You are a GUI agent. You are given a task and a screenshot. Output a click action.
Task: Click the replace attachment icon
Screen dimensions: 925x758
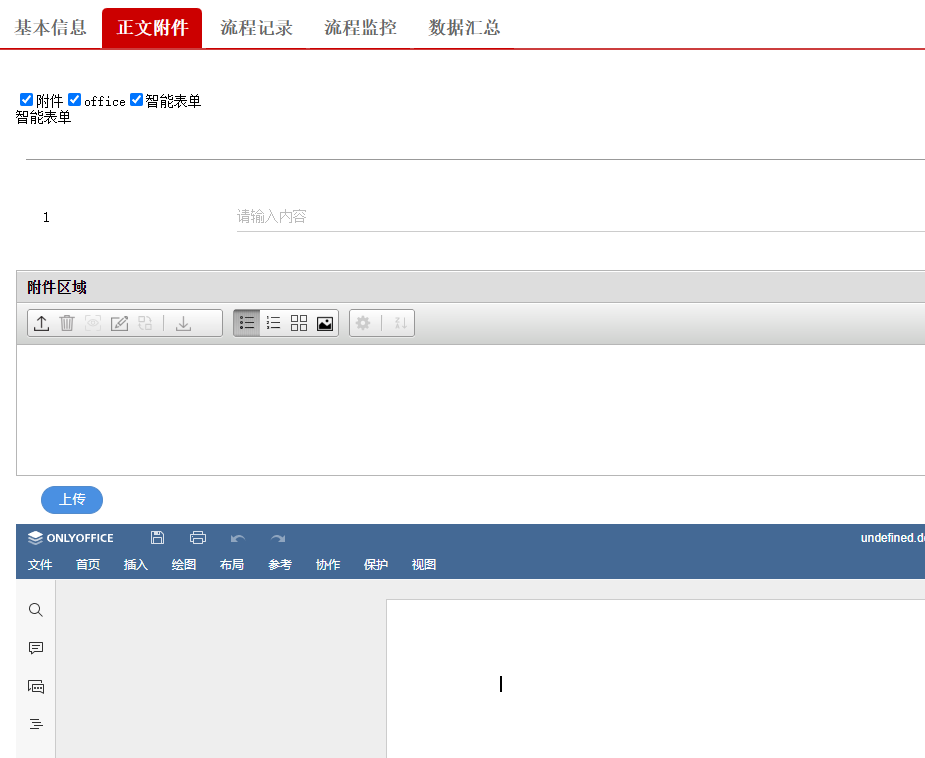pos(145,323)
